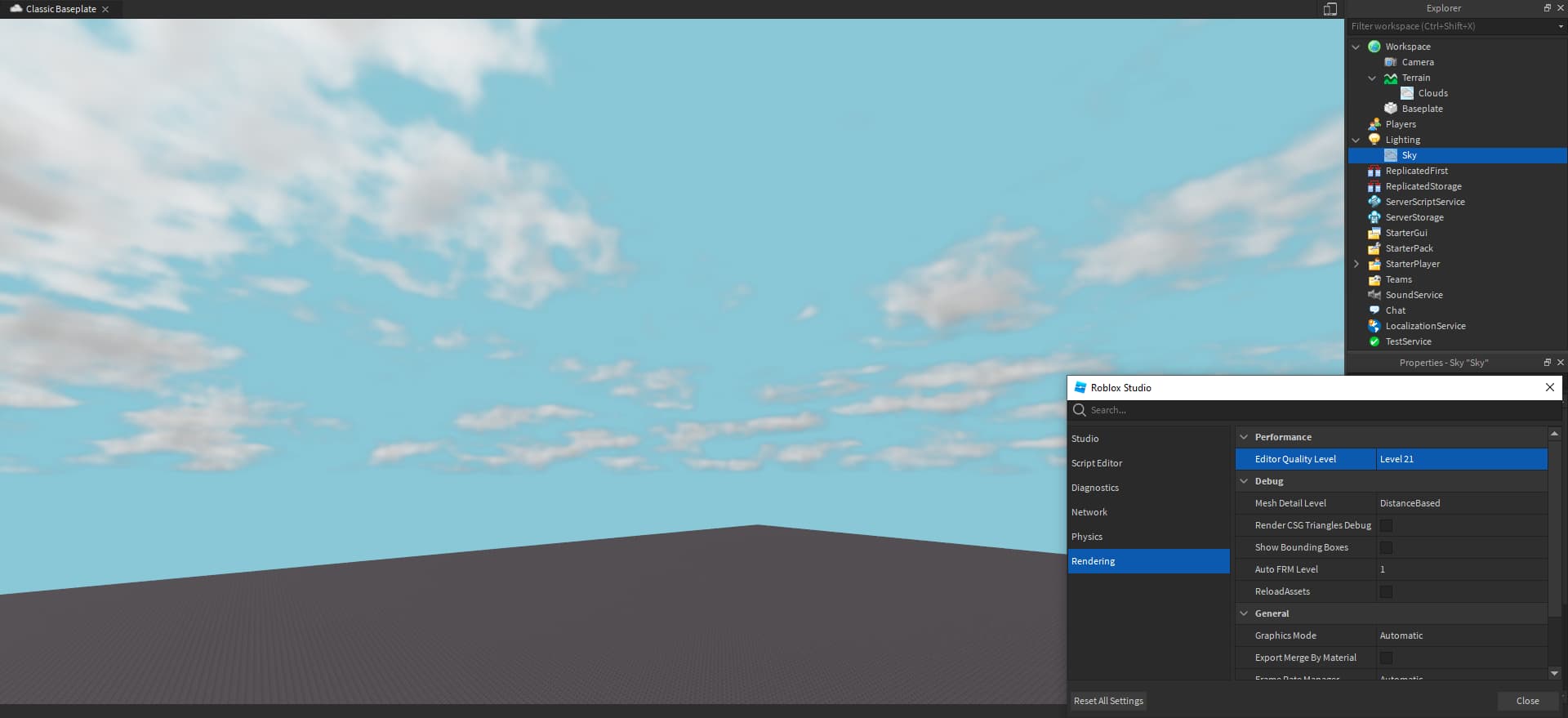The height and width of the screenshot is (718, 1568).
Task: Switch to Network settings category
Action: coord(1148,512)
